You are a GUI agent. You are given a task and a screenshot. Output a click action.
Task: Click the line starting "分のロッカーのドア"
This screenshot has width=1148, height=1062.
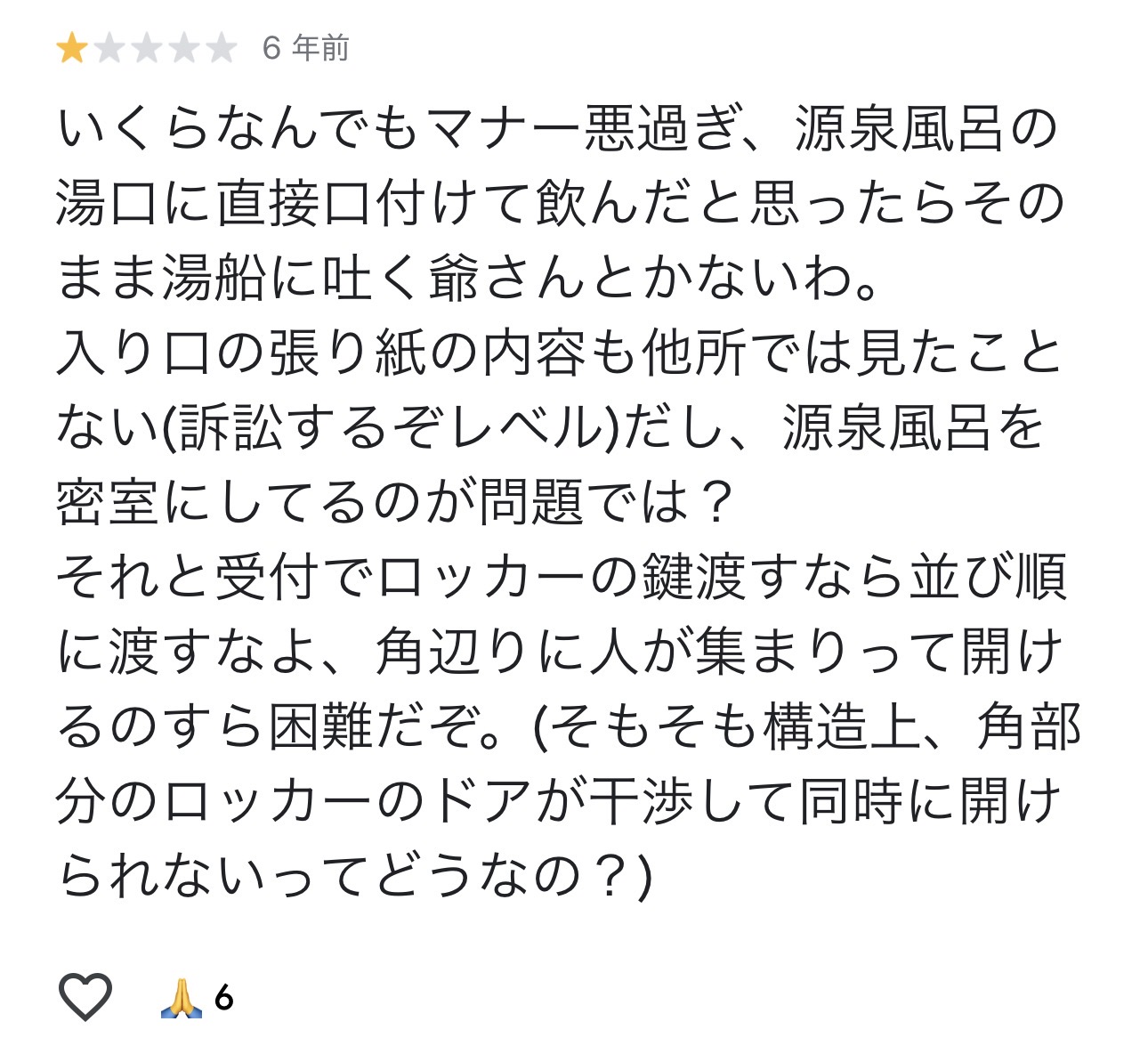point(560,802)
